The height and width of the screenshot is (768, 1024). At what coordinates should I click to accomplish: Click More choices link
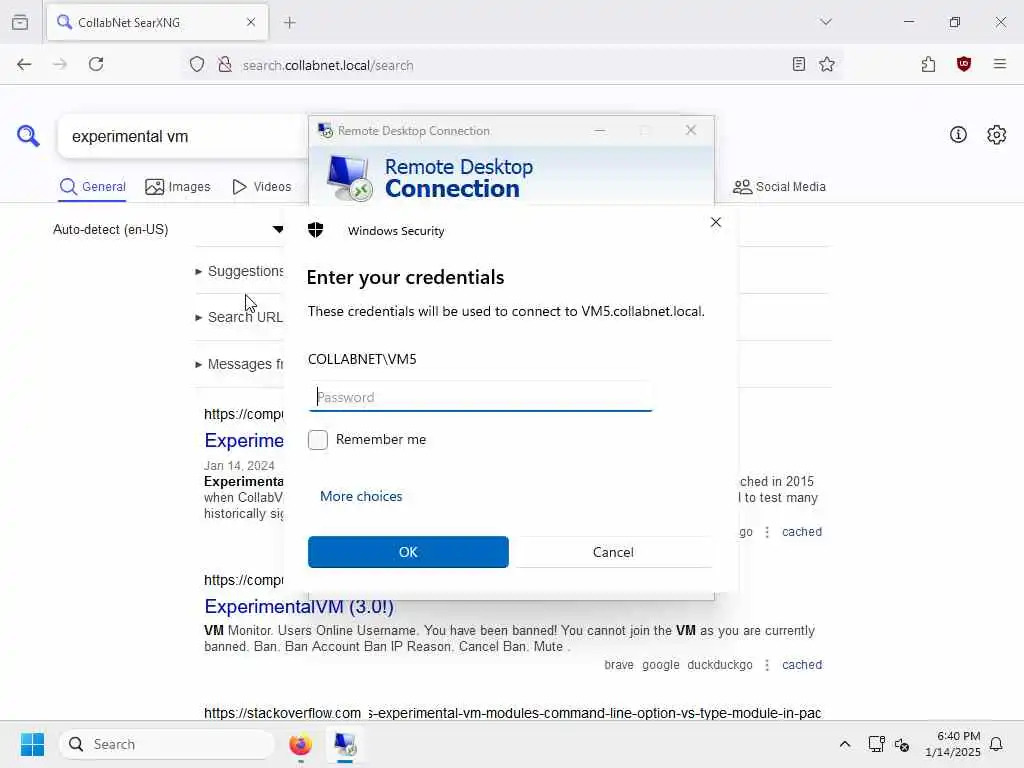(x=361, y=496)
